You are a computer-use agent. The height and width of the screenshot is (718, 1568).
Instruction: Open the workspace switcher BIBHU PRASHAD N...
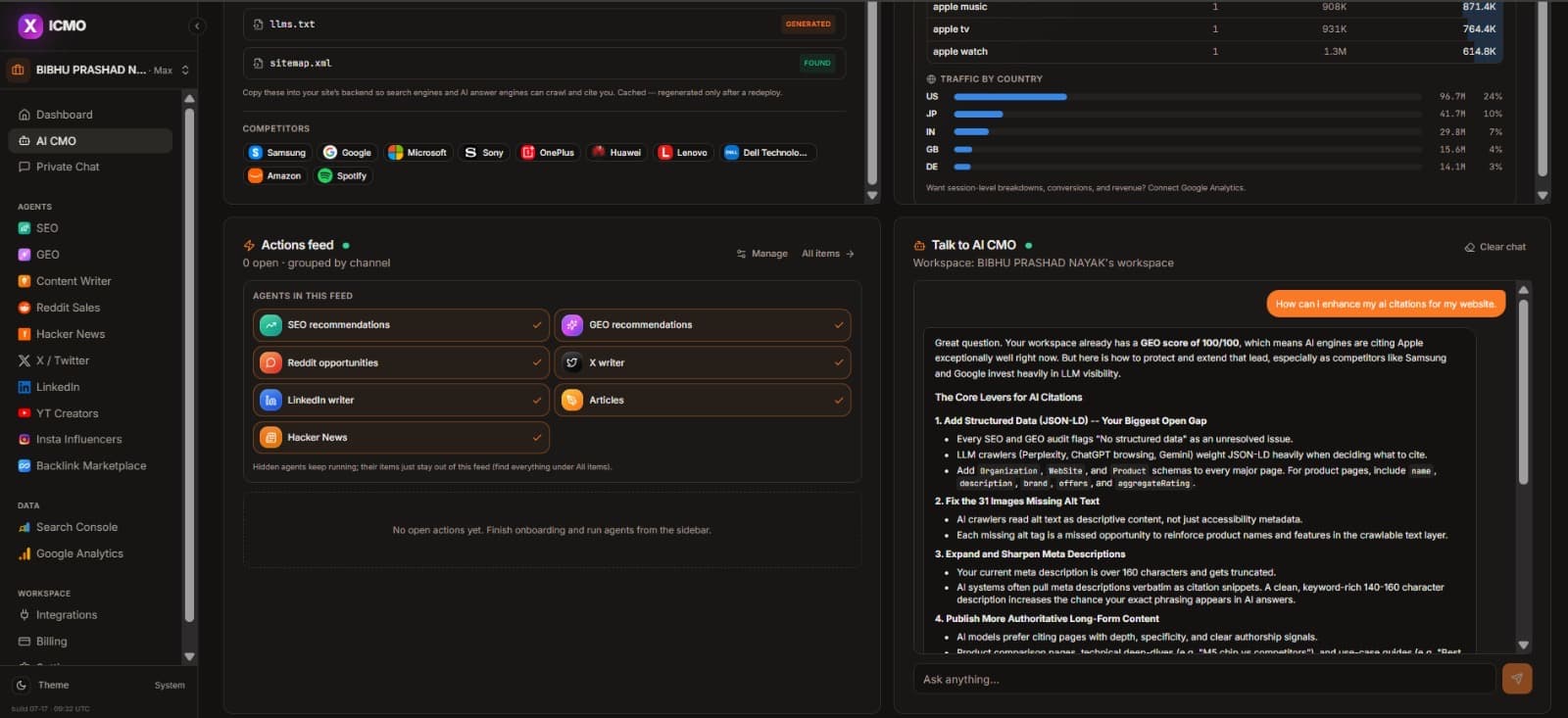(x=98, y=70)
